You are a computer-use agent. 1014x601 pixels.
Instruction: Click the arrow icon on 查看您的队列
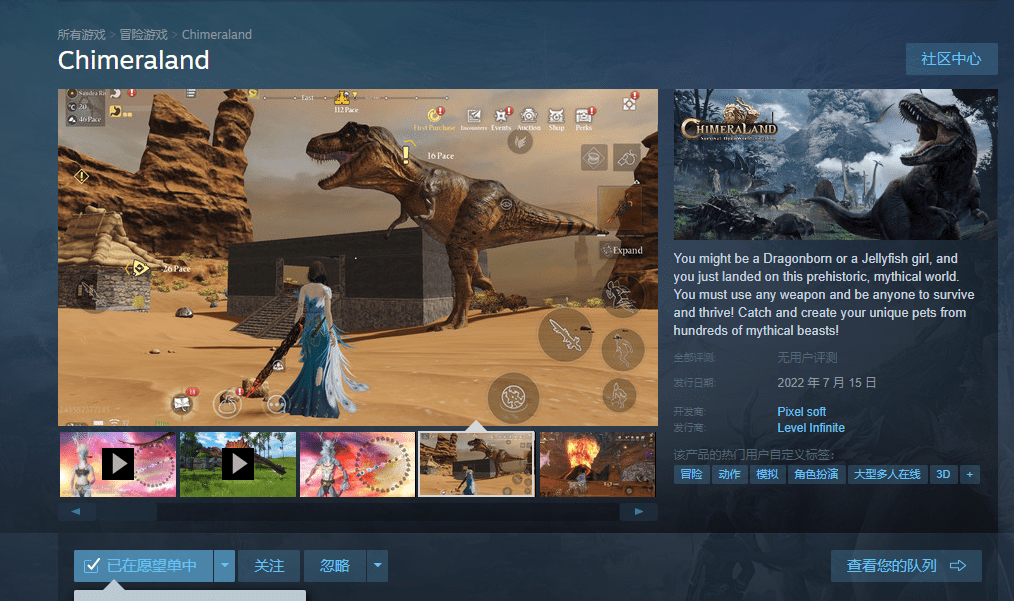pos(958,566)
